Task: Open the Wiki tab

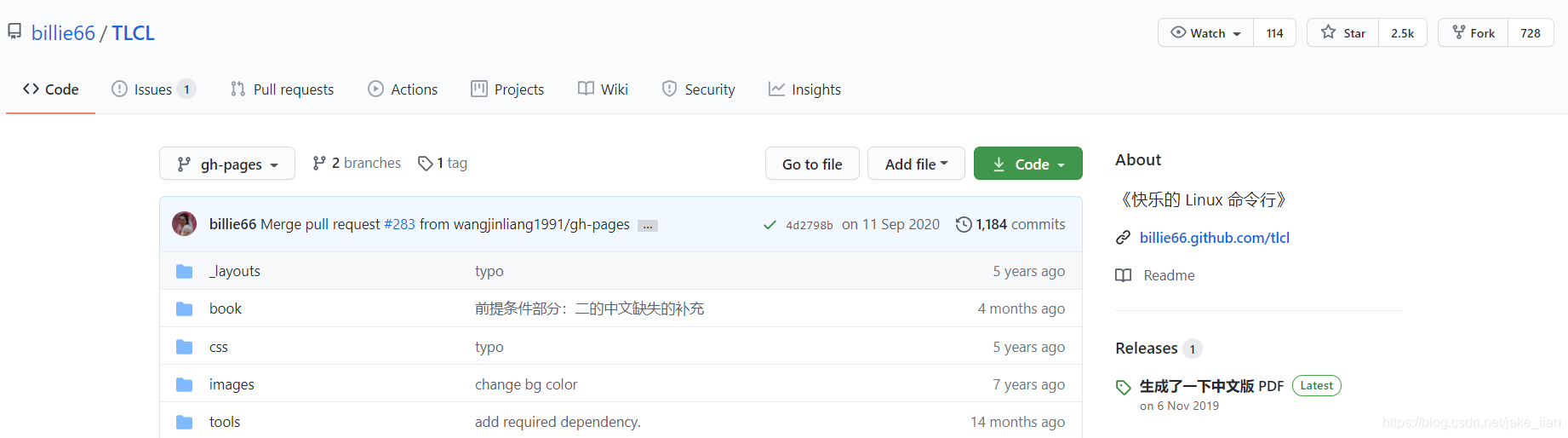Action: [603, 89]
